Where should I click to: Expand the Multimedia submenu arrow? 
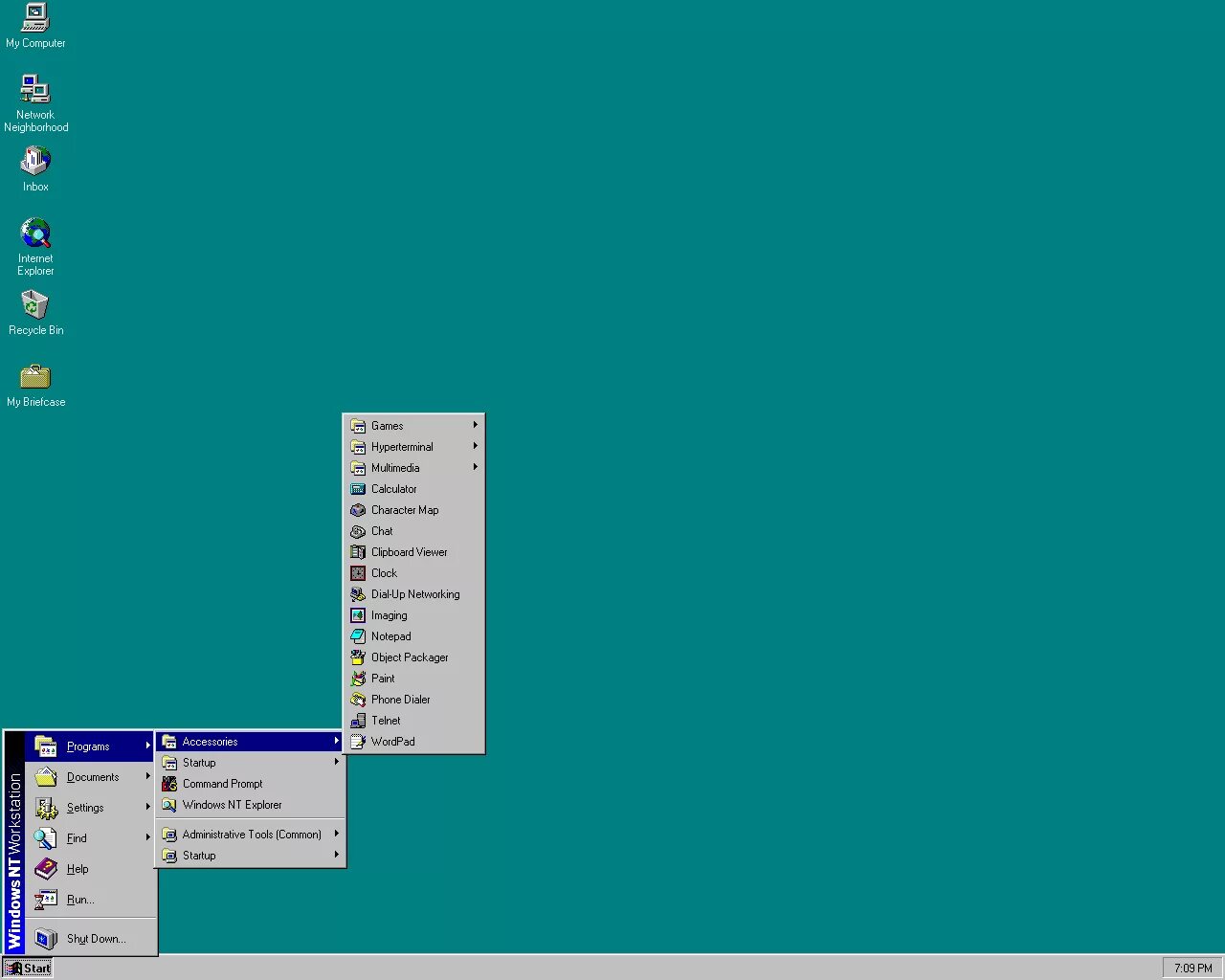(x=475, y=467)
